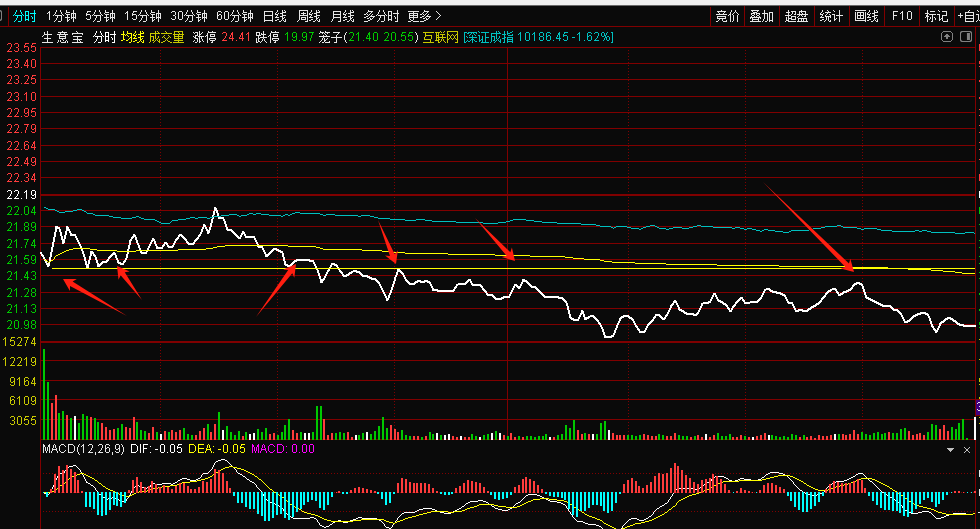Click the 竞价 auction button
Viewport: 980px width, 529px height.
tap(727, 16)
